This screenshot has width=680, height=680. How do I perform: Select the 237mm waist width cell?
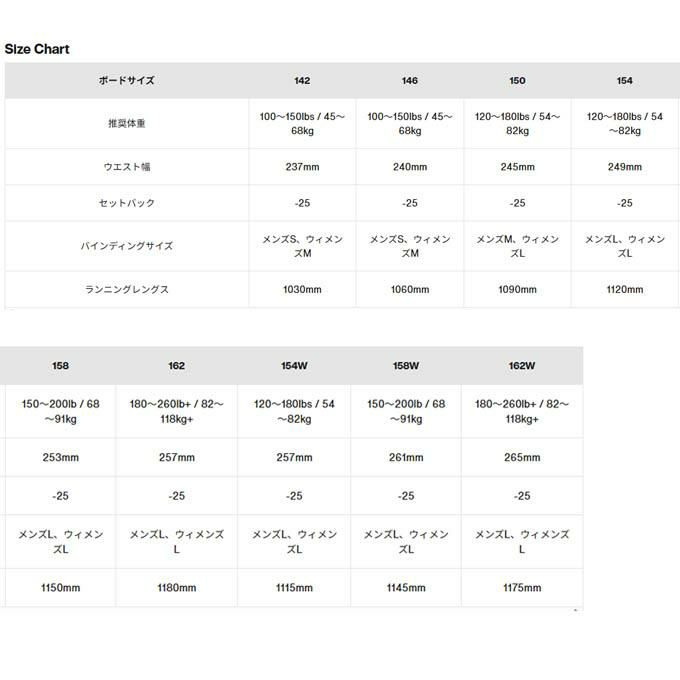click(302, 167)
